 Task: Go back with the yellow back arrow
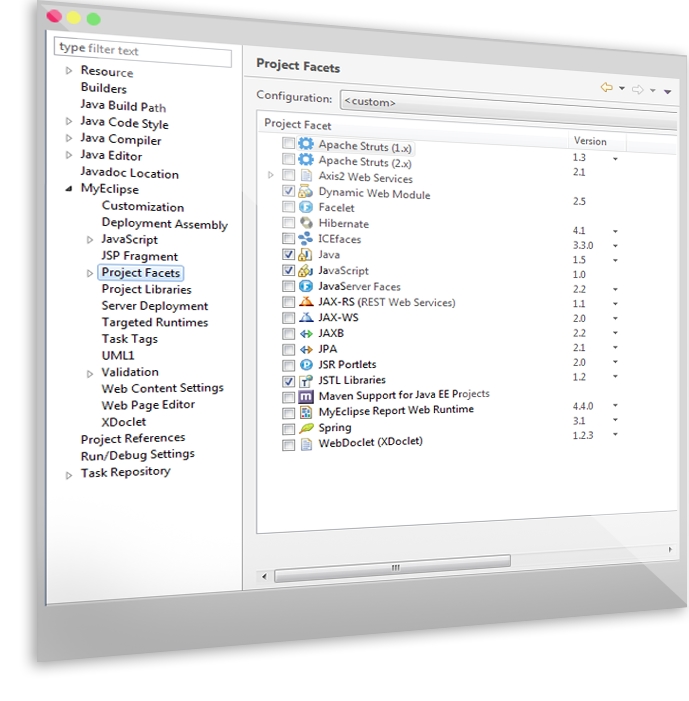pyautogui.click(x=606, y=87)
